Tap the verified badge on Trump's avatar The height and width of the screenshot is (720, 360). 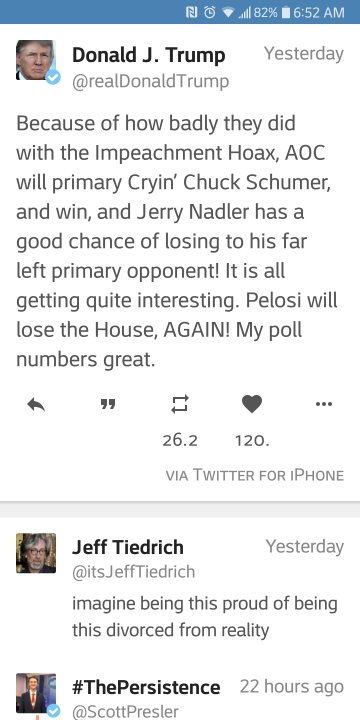pos(53,78)
